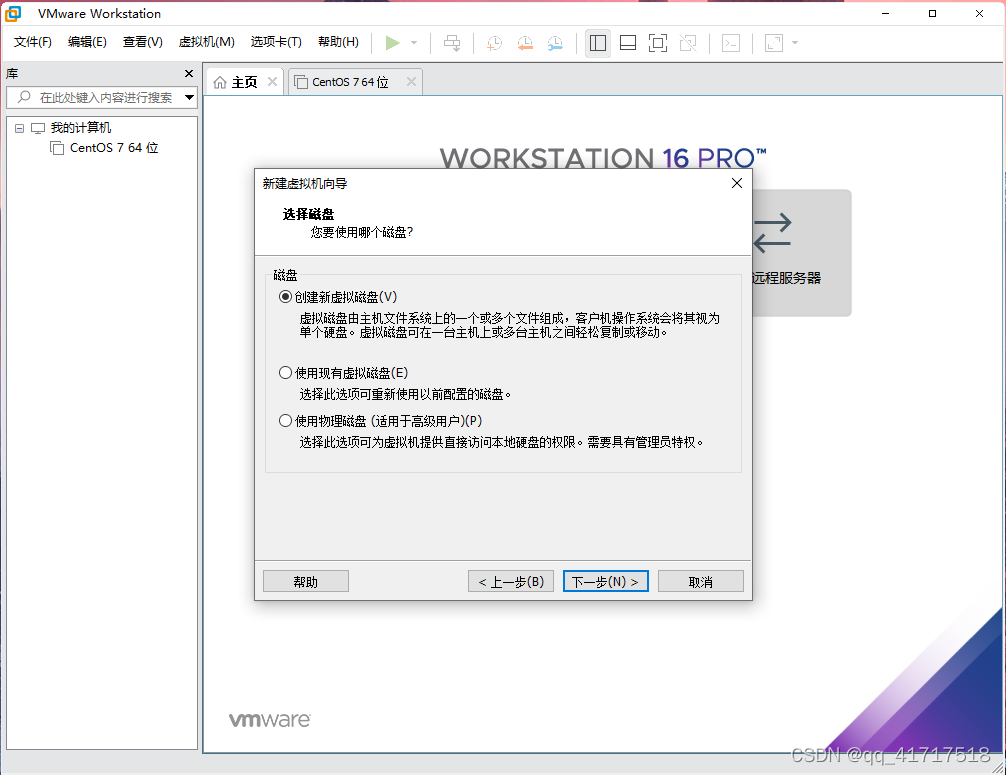Open the 编辑(E) menu

[87, 42]
